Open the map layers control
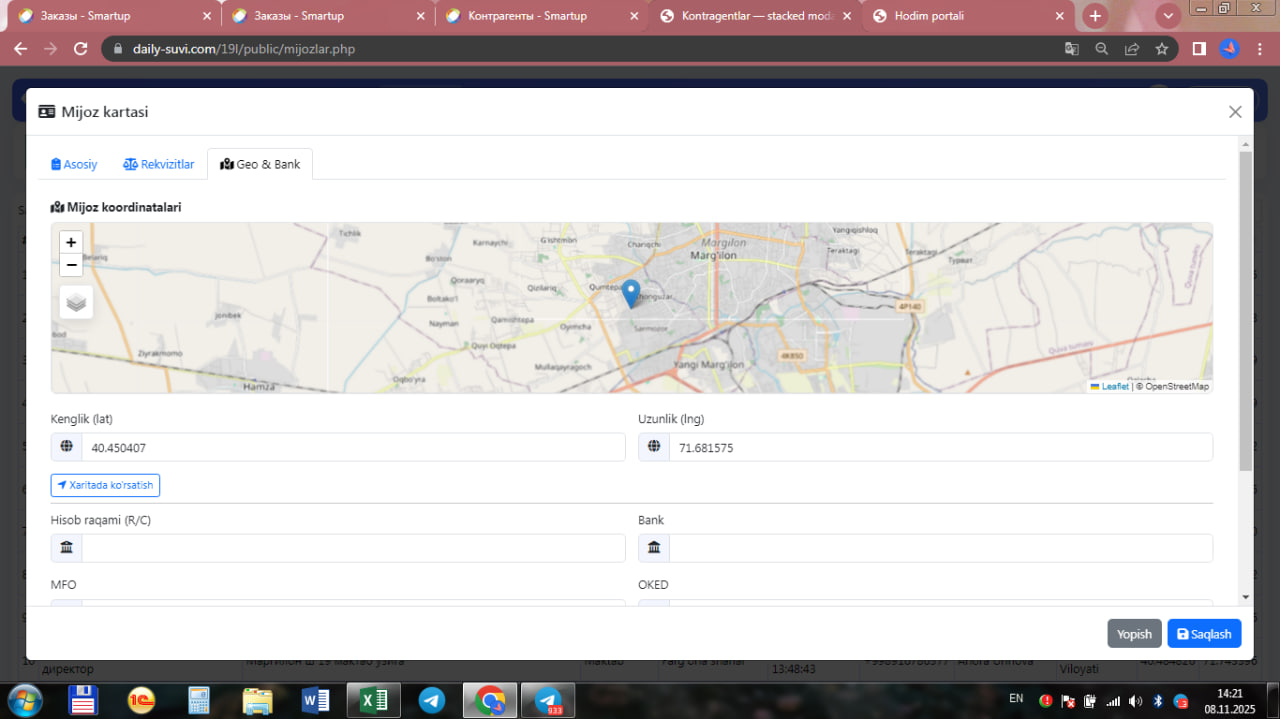This screenshot has height=719, width=1280. (x=76, y=302)
